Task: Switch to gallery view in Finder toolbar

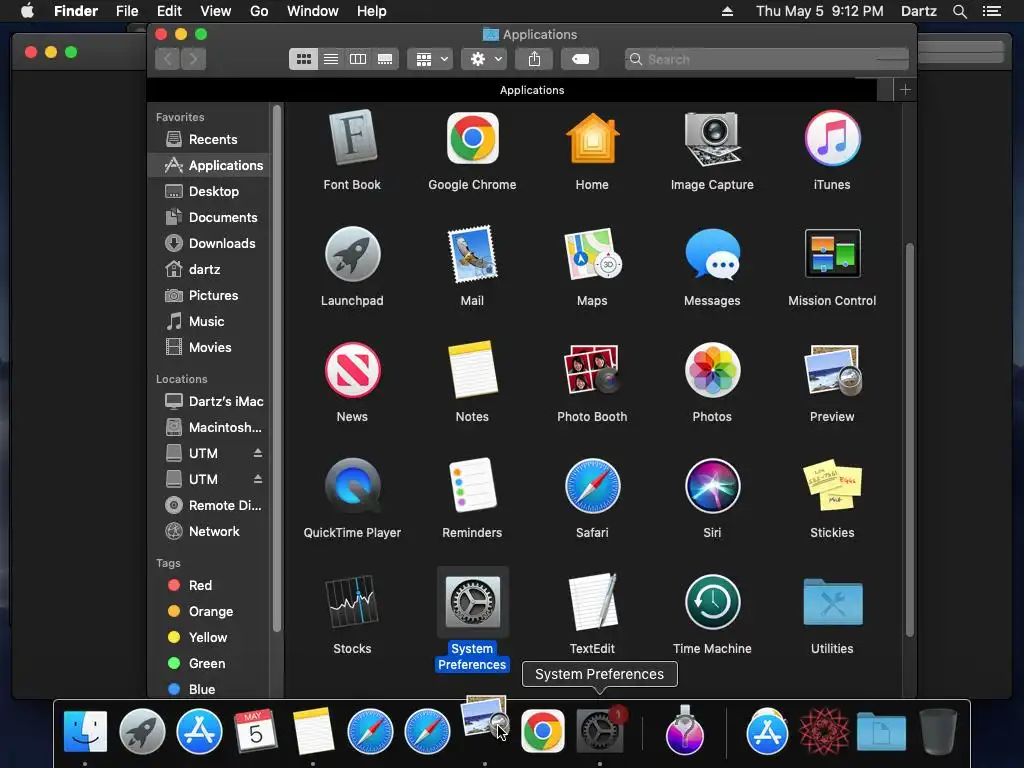Action: pos(385,59)
